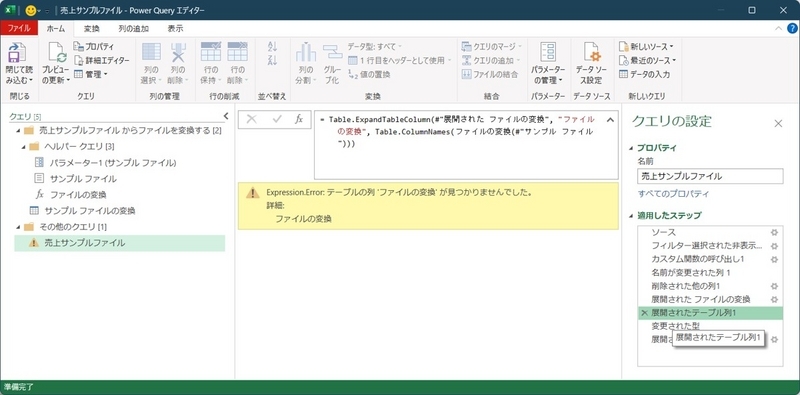Edit the query name field 売上サンプルファイル
This screenshot has width=800, height=395.
click(x=710, y=177)
